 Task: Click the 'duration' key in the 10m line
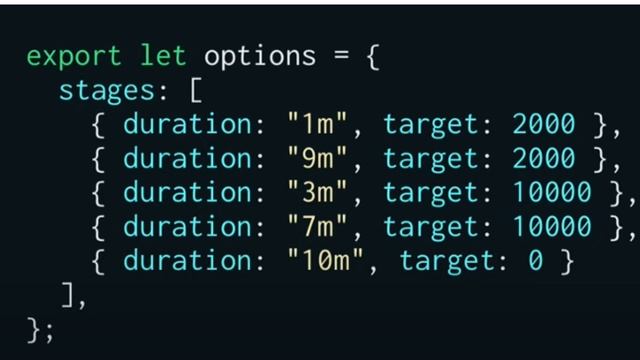188,260
